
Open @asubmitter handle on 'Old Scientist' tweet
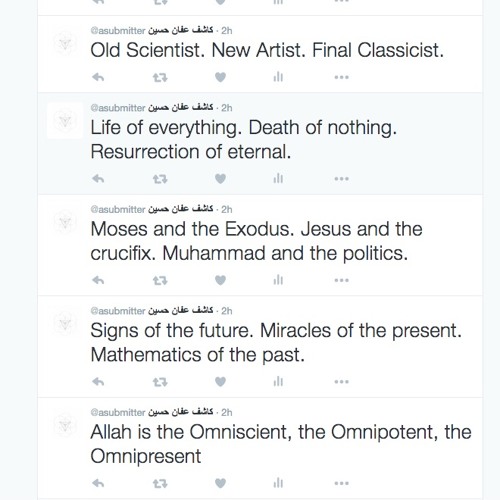pos(118,31)
